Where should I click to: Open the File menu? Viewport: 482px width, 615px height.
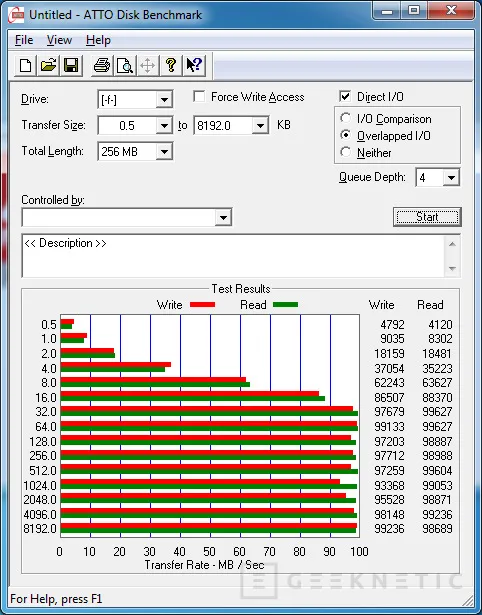coord(24,40)
